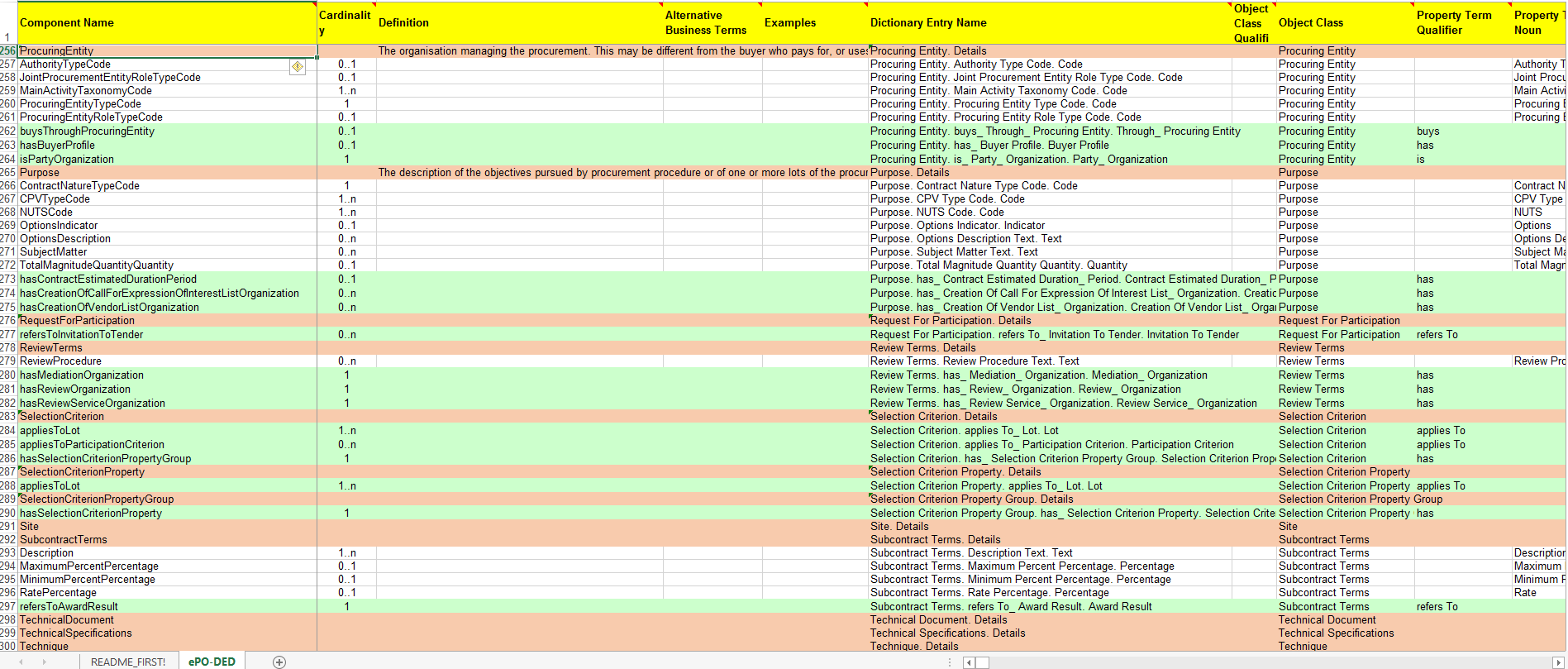The height and width of the screenshot is (669, 1568).
Task: Click refersToInvitationToTender cell
Action: 167,335
